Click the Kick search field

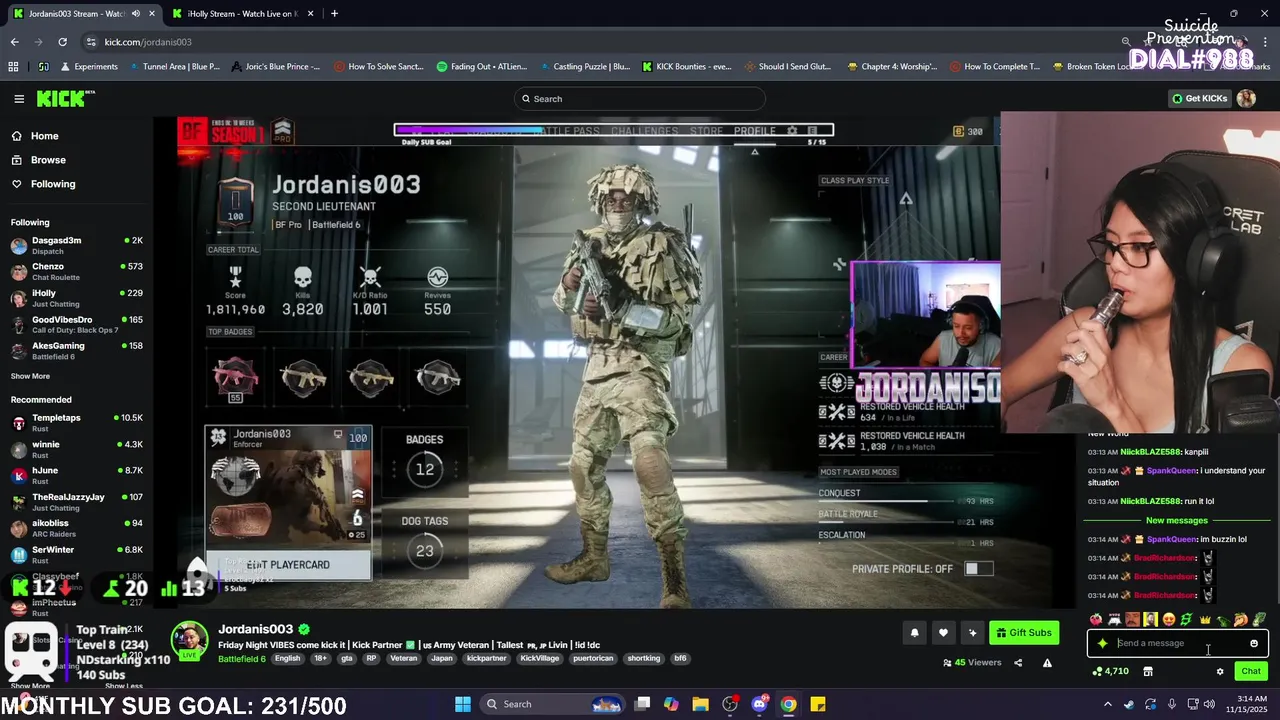tap(640, 99)
